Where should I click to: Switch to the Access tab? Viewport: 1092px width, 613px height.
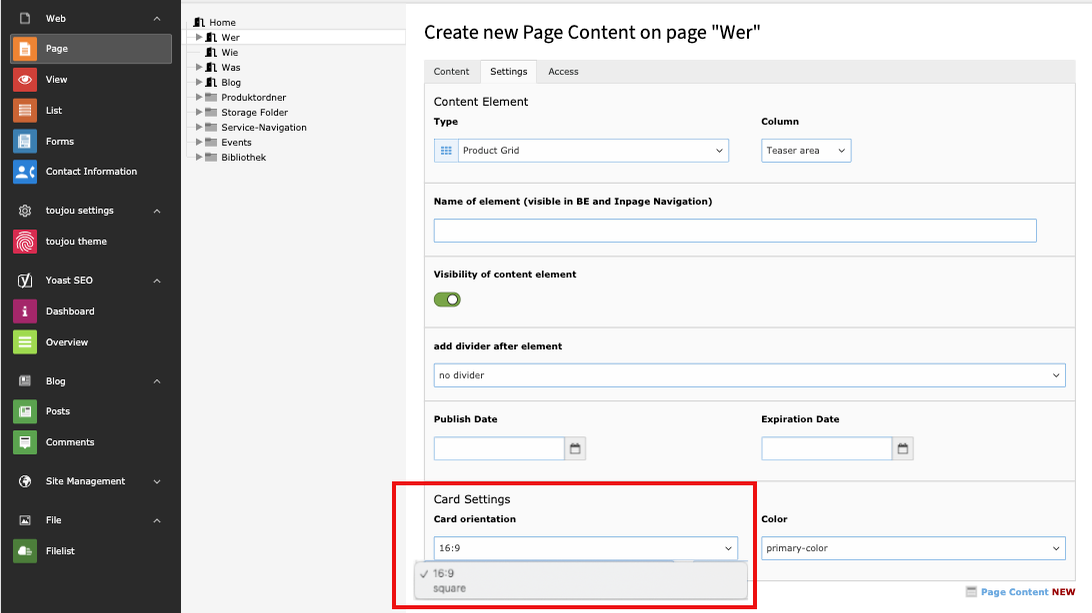point(563,72)
